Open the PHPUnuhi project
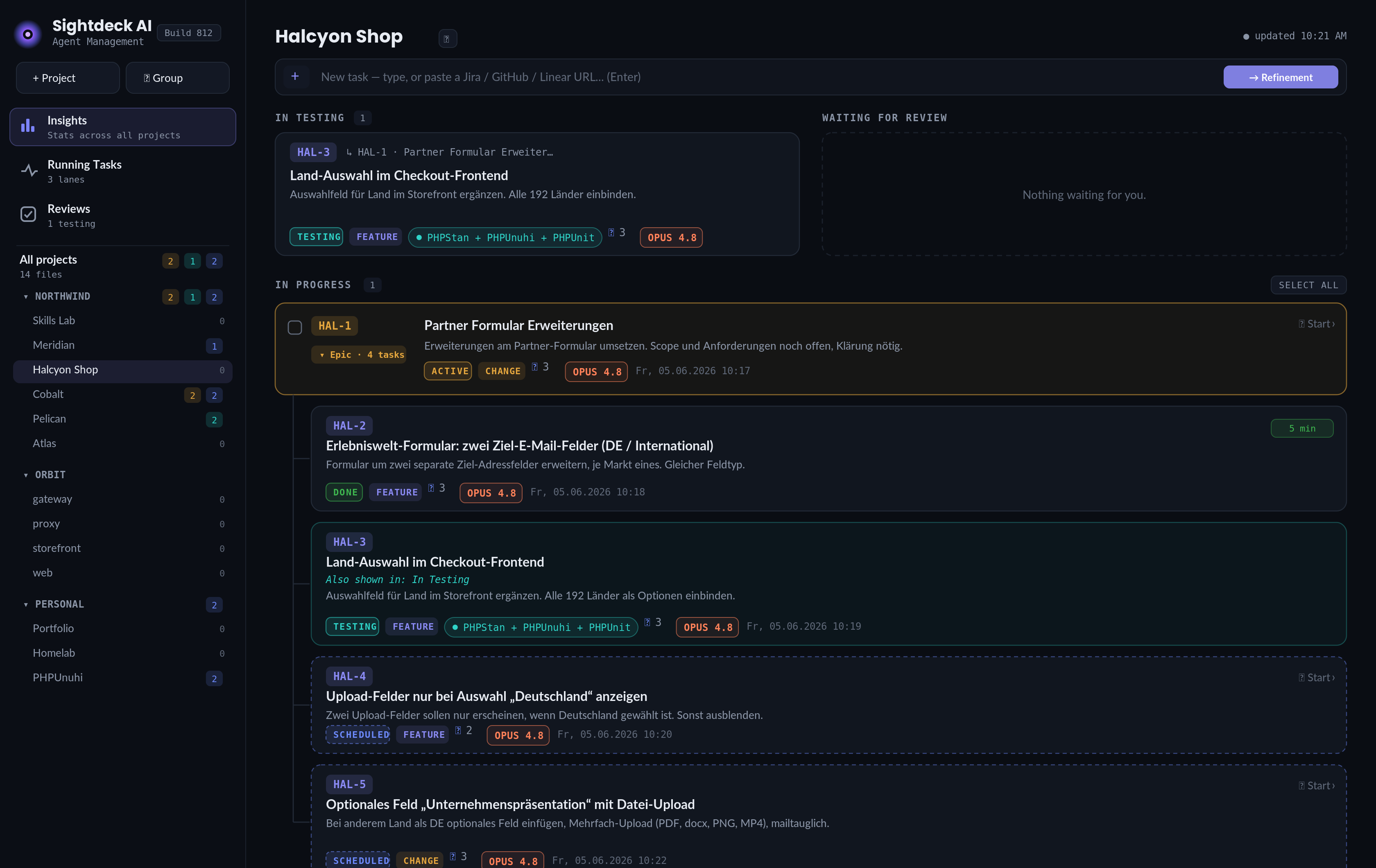Screen dimensions: 1376x868 (123, 678)
